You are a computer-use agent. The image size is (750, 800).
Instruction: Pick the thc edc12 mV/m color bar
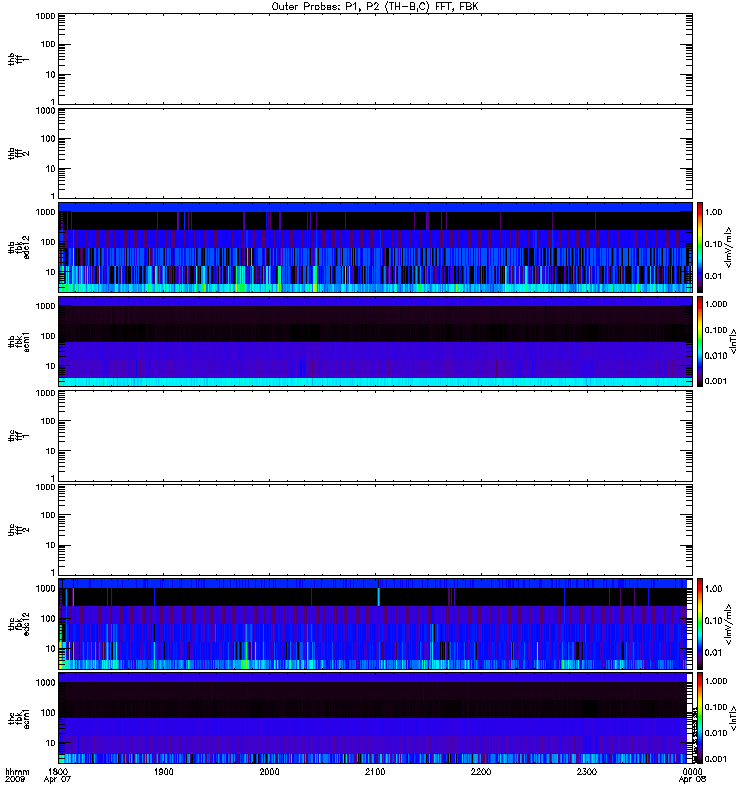coord(700,624)
